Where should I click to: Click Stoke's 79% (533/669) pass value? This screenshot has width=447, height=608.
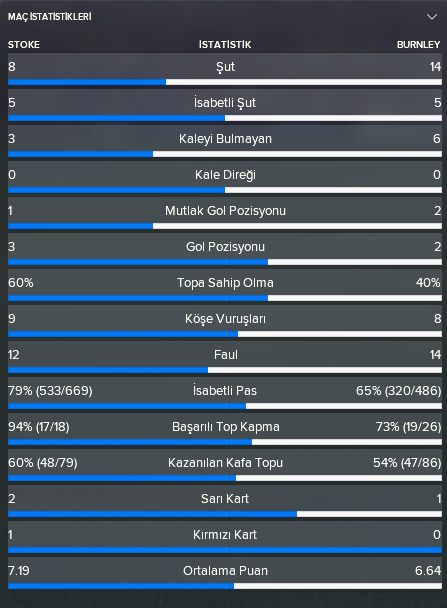click(x=50, y=390)
